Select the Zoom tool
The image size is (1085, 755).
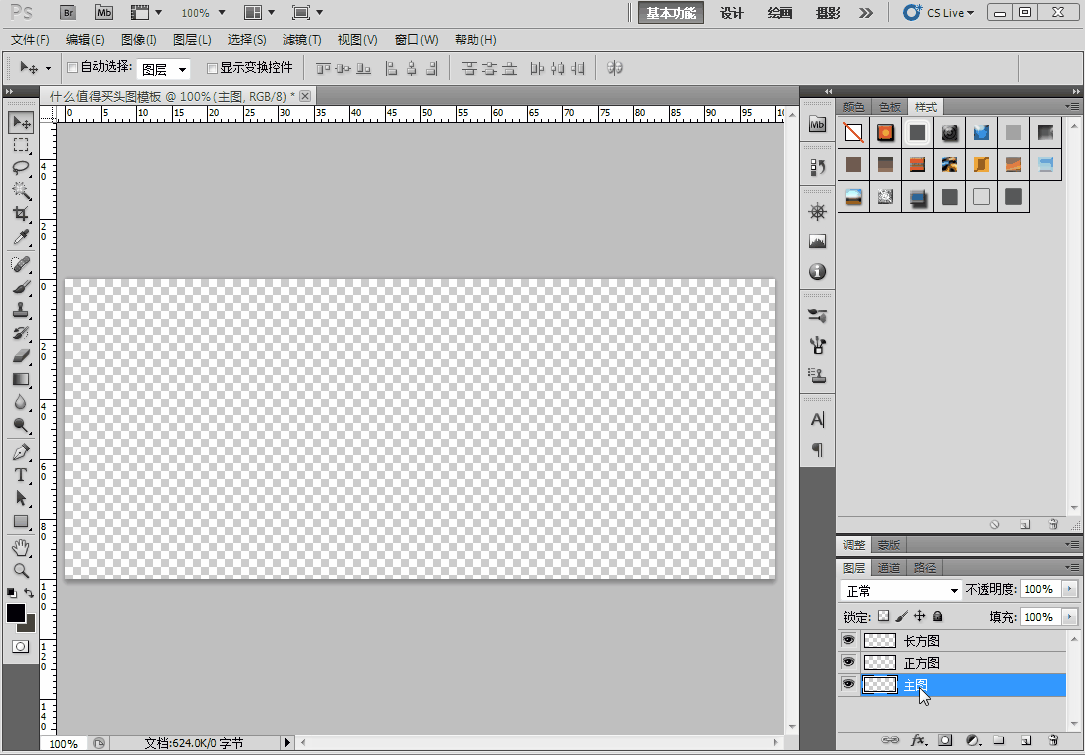21,571
